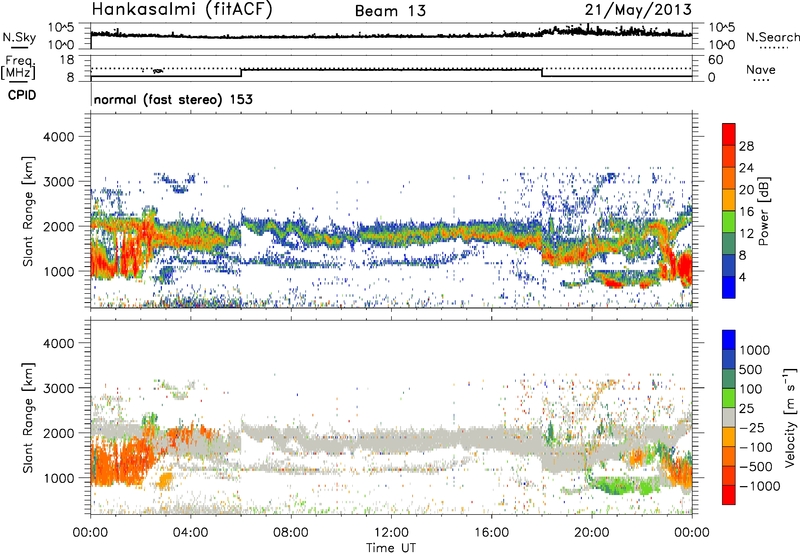
Task: Pick the gray segment of velocity colorbar
Action: (x=729, y=417)
